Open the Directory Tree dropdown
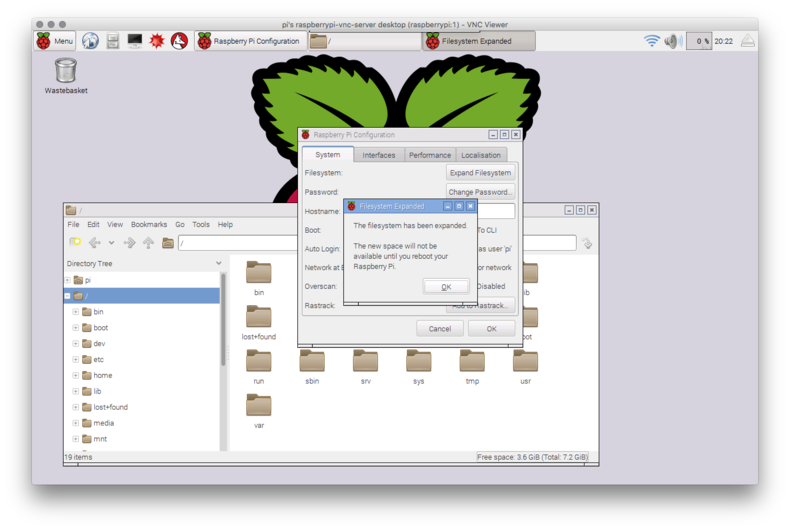The height and width of the screenshot is (530, 790). coord(219,264)
